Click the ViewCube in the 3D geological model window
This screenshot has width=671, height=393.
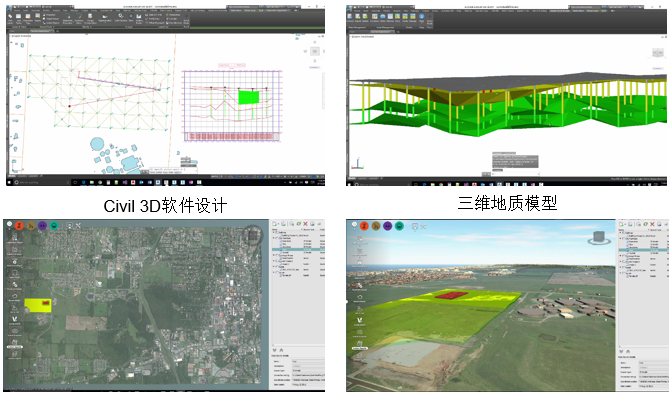pos(657,54)
